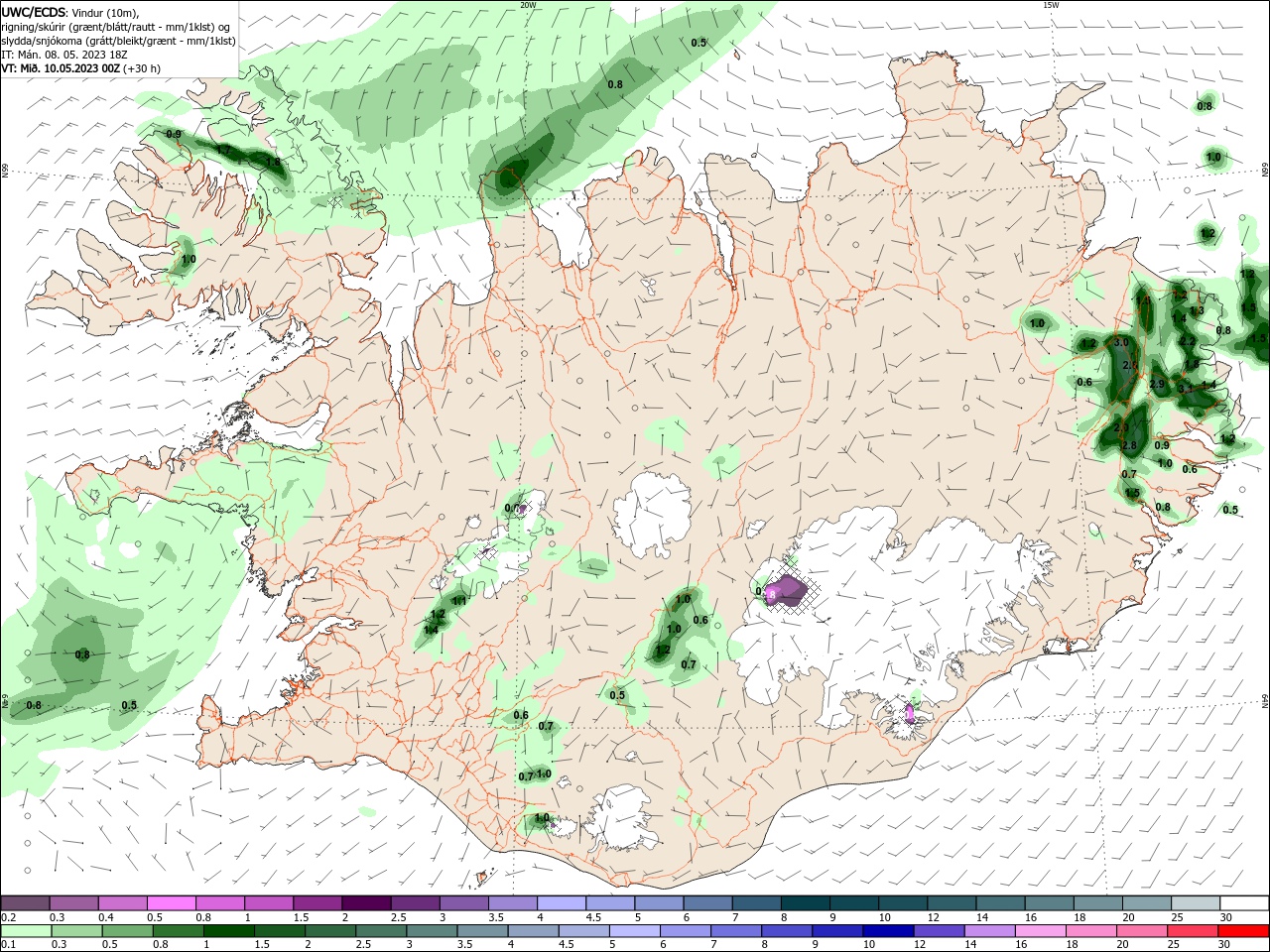Click the '20W' longitude label

click(528, 5)
